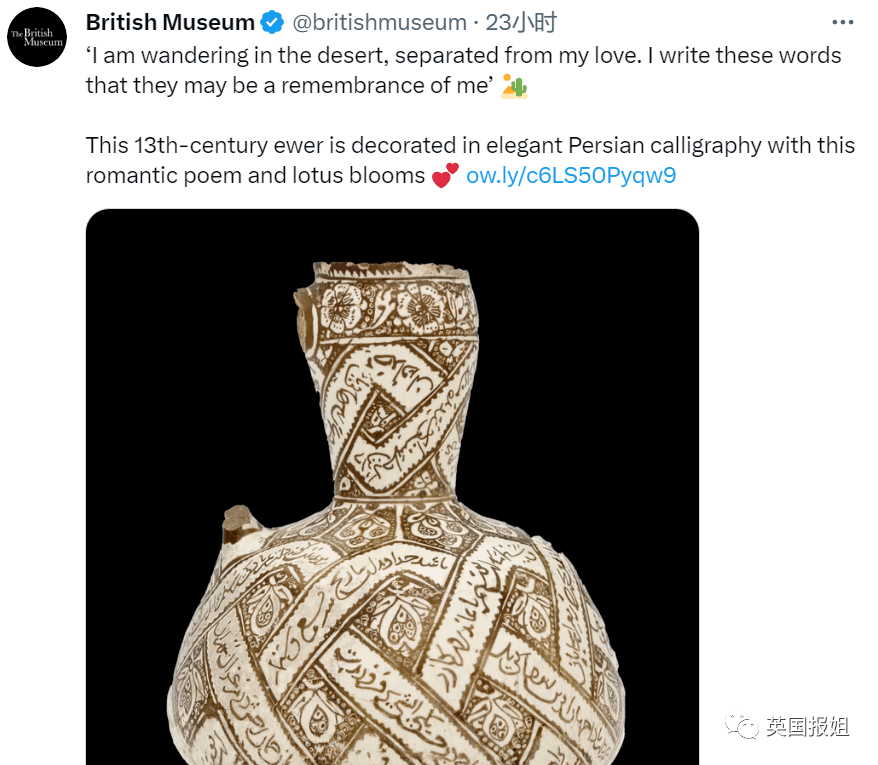Image resolution: width=878 pixels, height=765 pixels.
Task: Click the '13th-century ewer' sentence text
Action: pos(470,160)
